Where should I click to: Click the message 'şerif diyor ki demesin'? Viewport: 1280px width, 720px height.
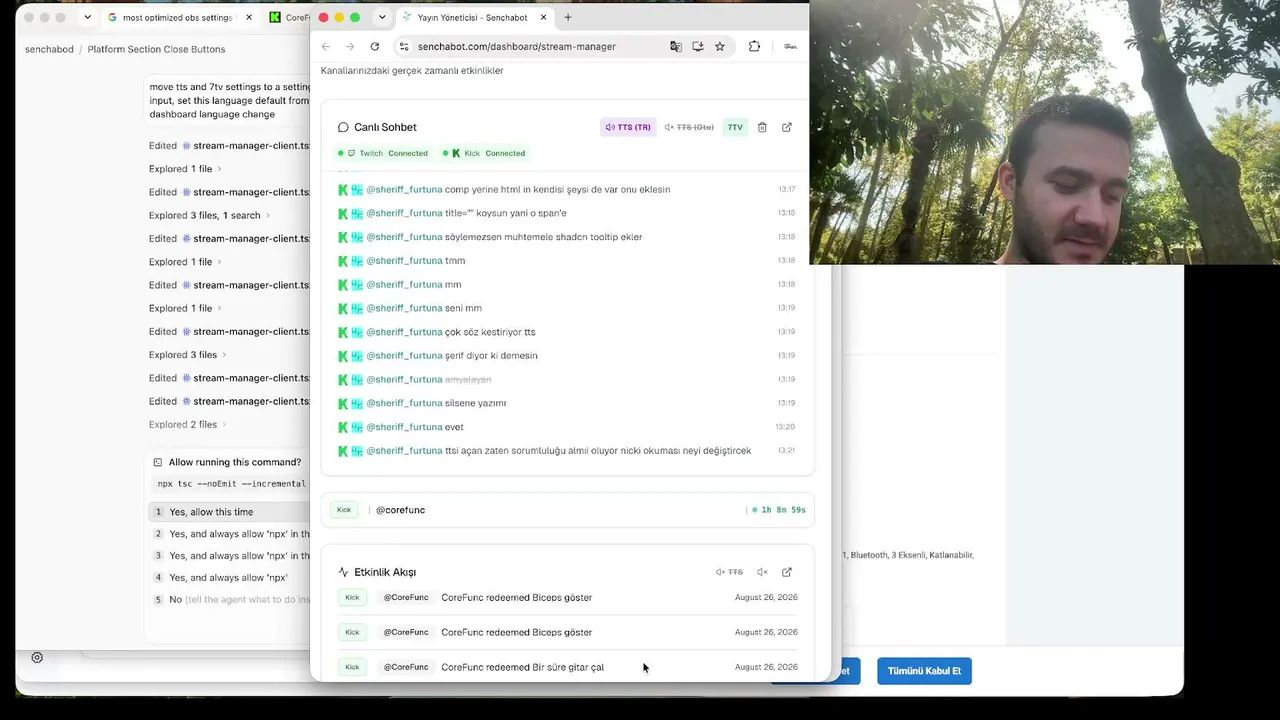[x=491, y=356]
